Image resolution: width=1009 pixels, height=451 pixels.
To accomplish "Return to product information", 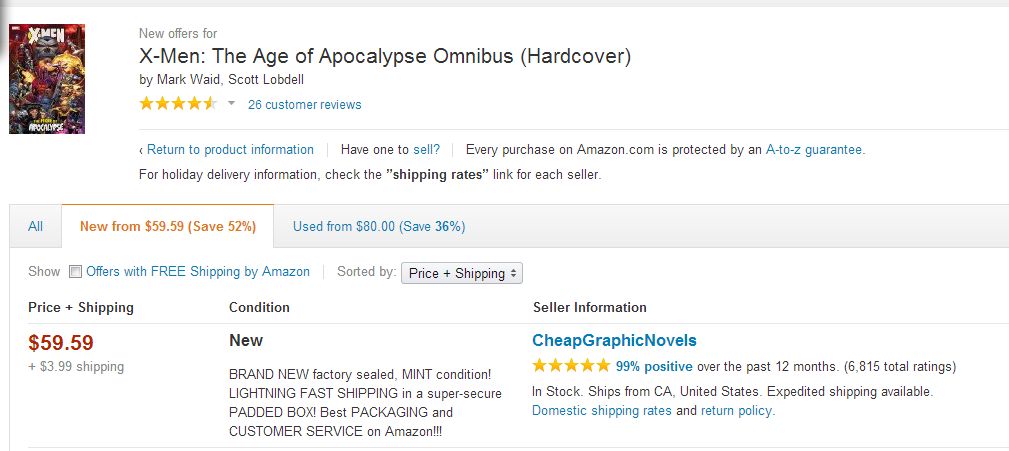I will pyautogui.click(x=229, y=150).
